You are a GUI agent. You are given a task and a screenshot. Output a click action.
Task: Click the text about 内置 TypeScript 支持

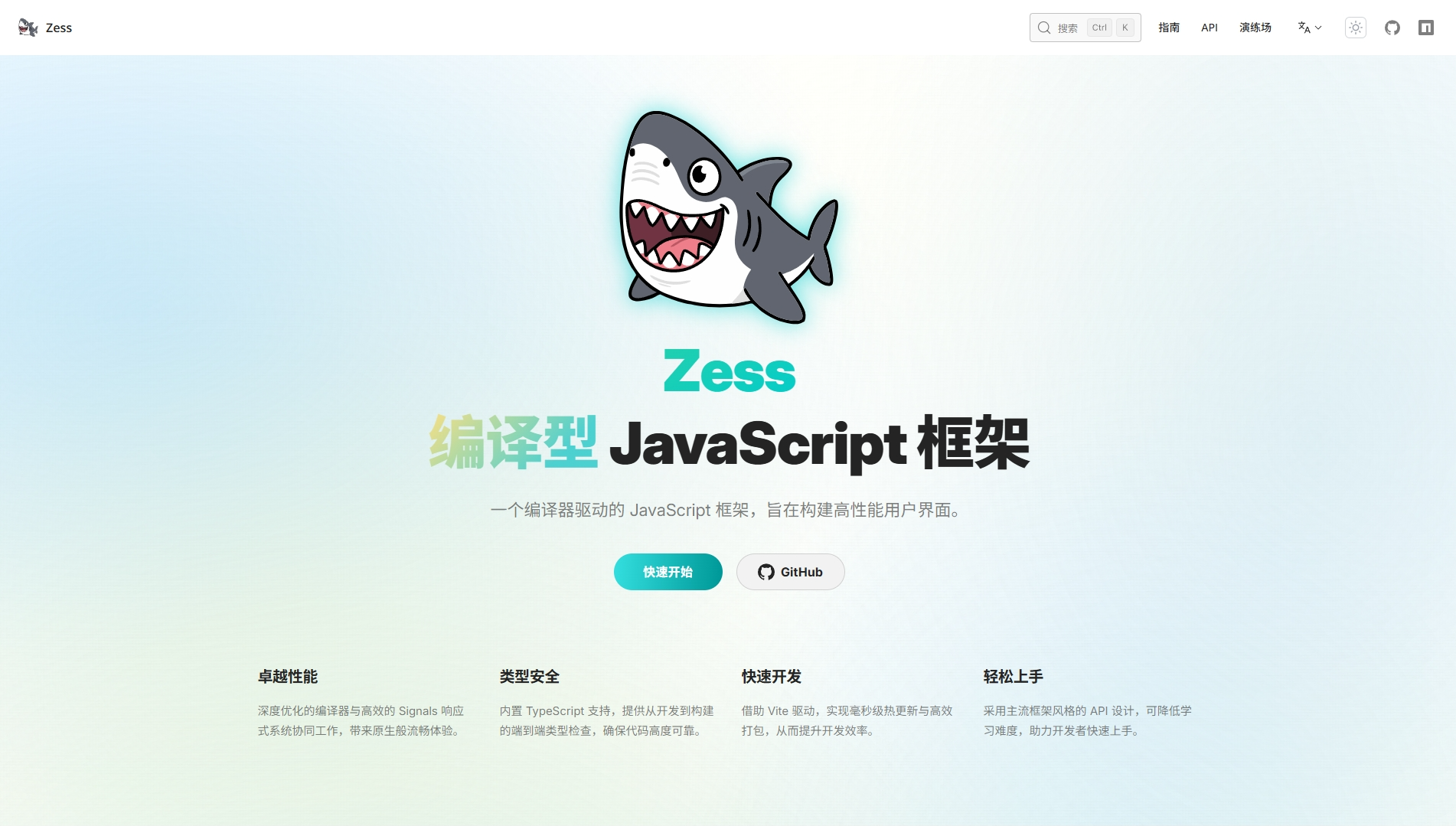[x=607, y=720]
